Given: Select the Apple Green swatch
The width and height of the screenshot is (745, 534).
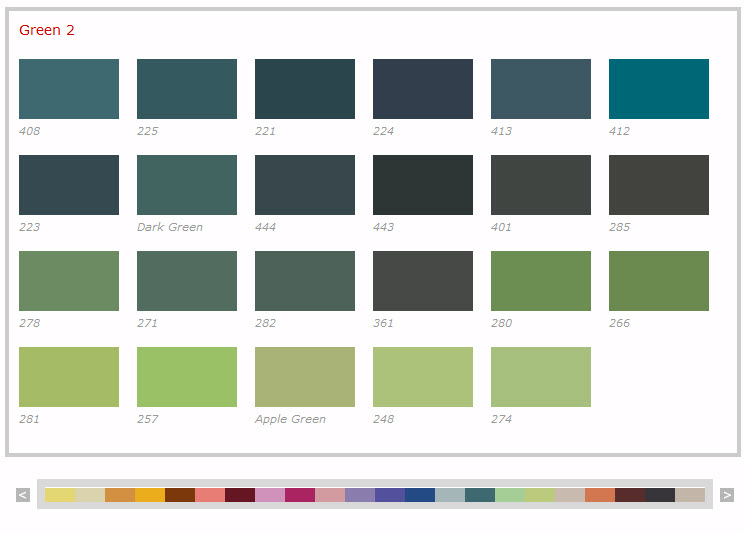Looking at the screenshot, I should (305, 377).
